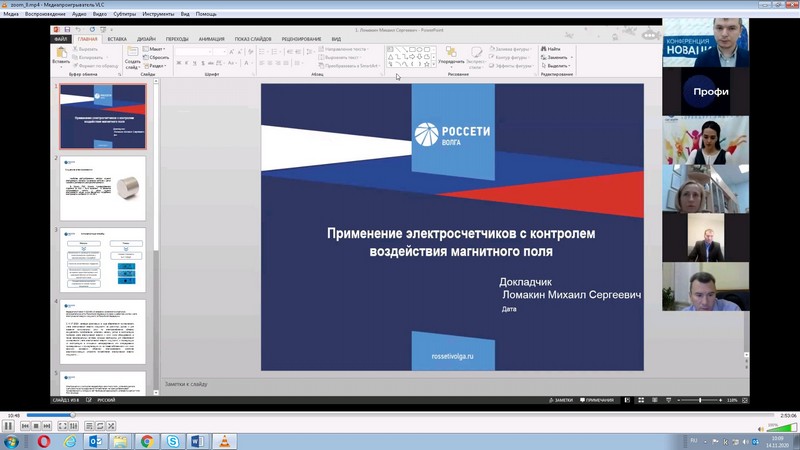Open the Раздел section dropdown

155,66
